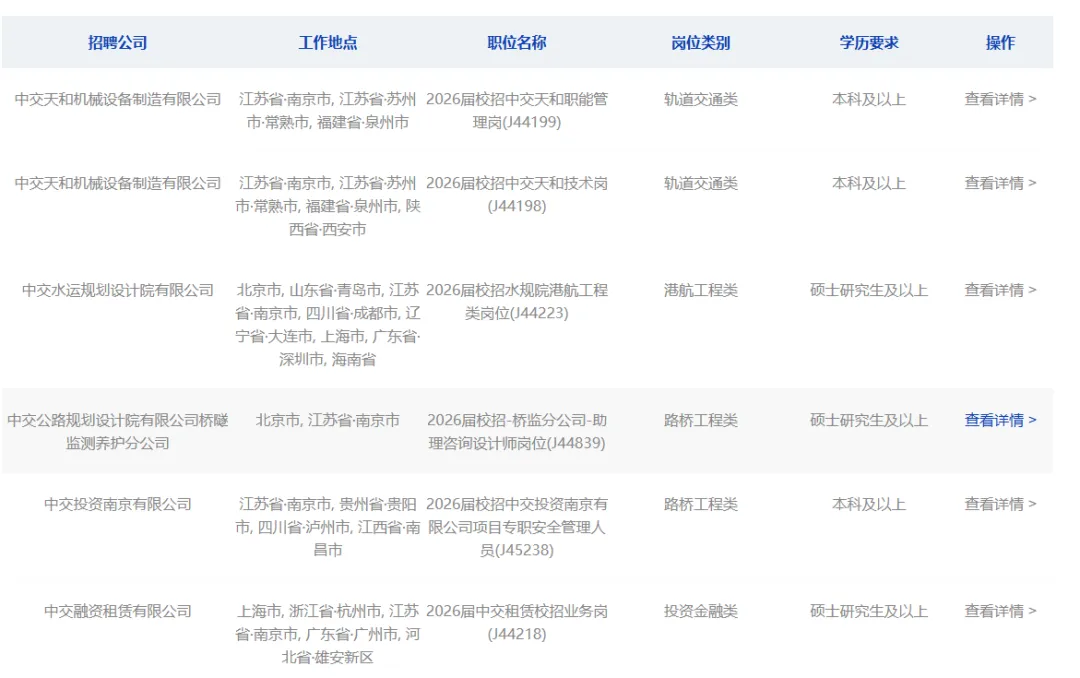Click the 招聘公司 column header

point(118,43)
